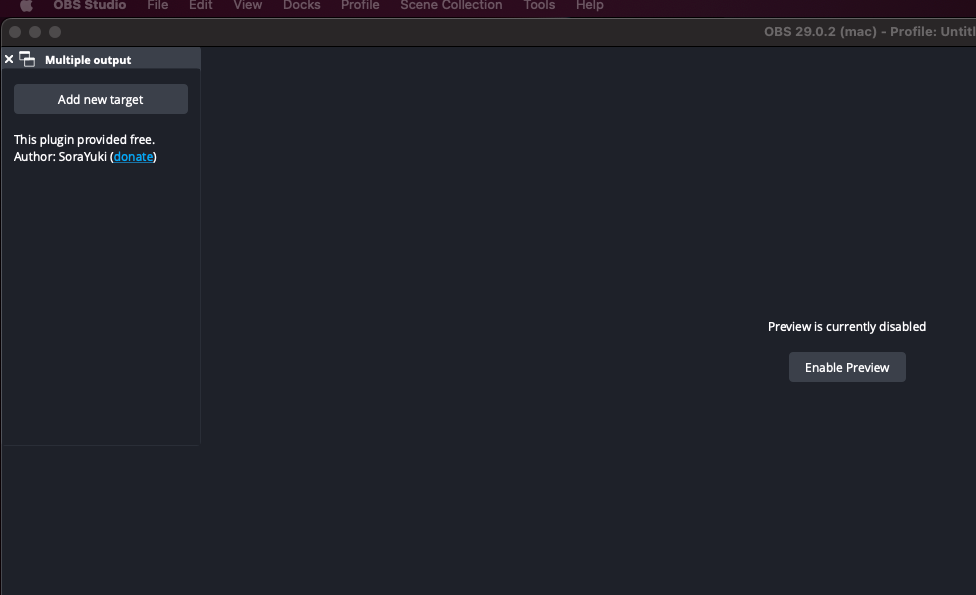Enable Preview for the scene

click(x=847, y=367)
